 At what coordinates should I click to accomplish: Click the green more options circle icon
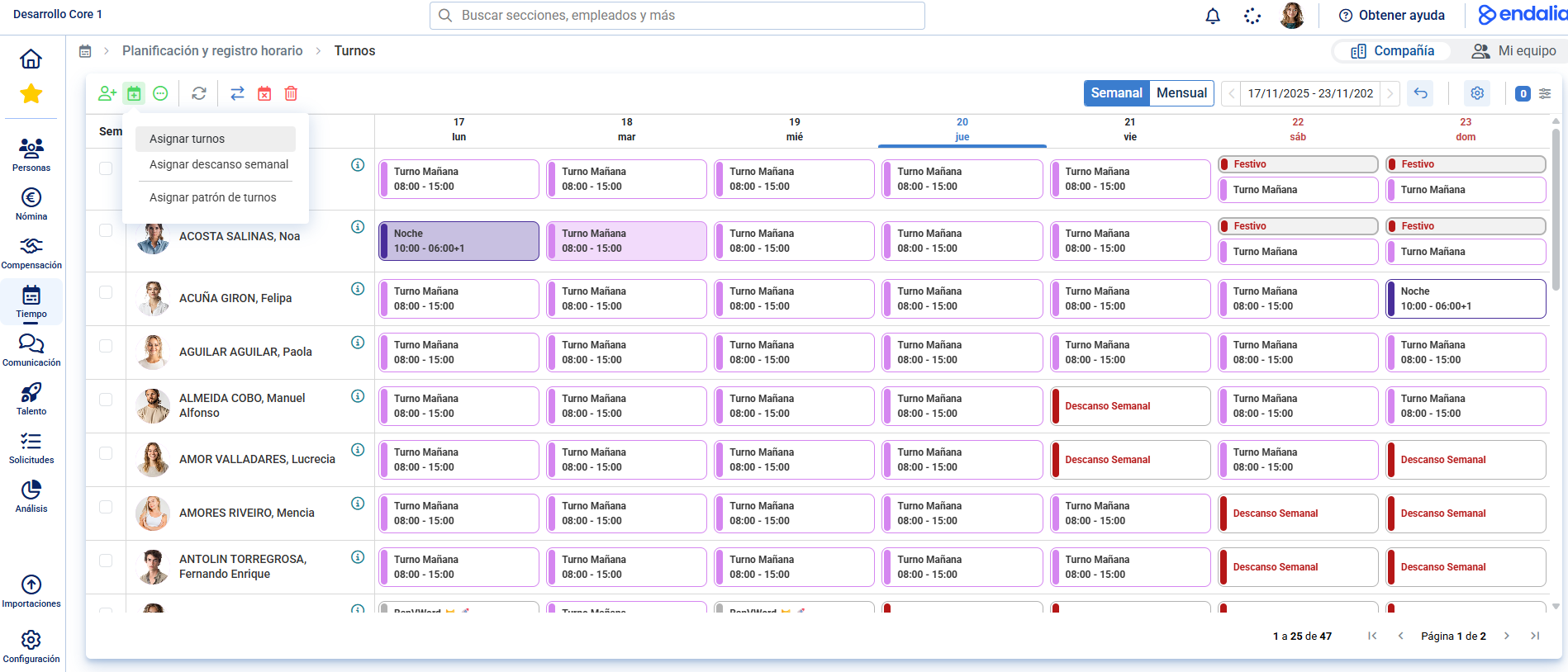[x=160, y=93]
